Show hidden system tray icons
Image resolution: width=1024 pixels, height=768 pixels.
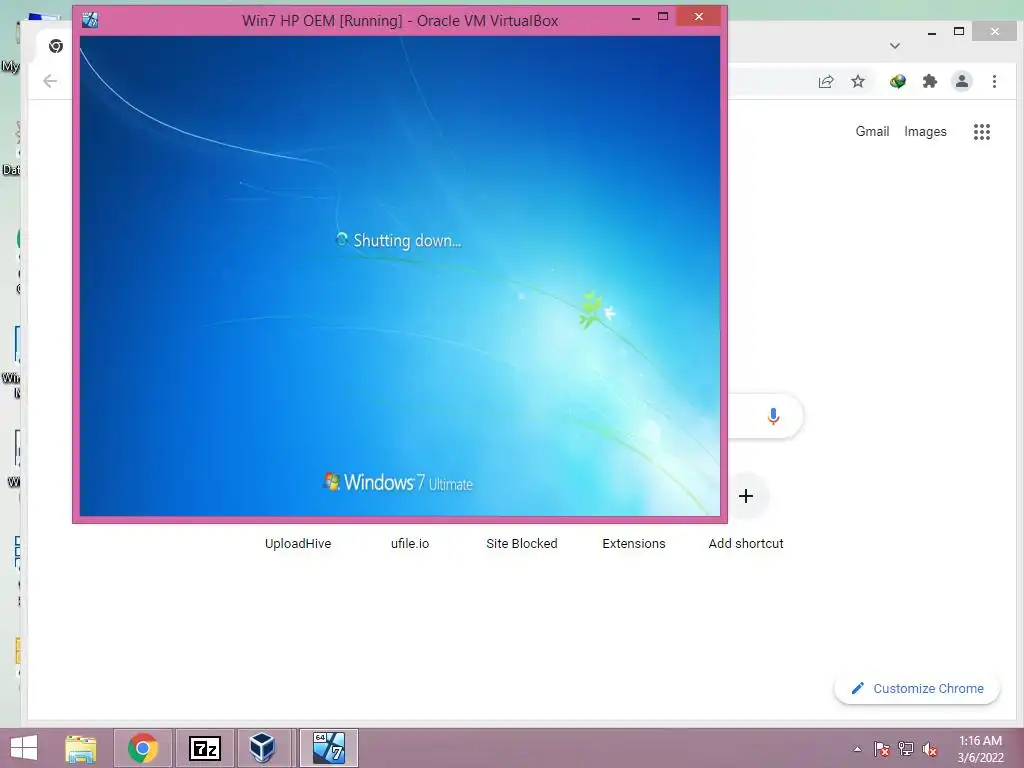[x=857, y=750]
